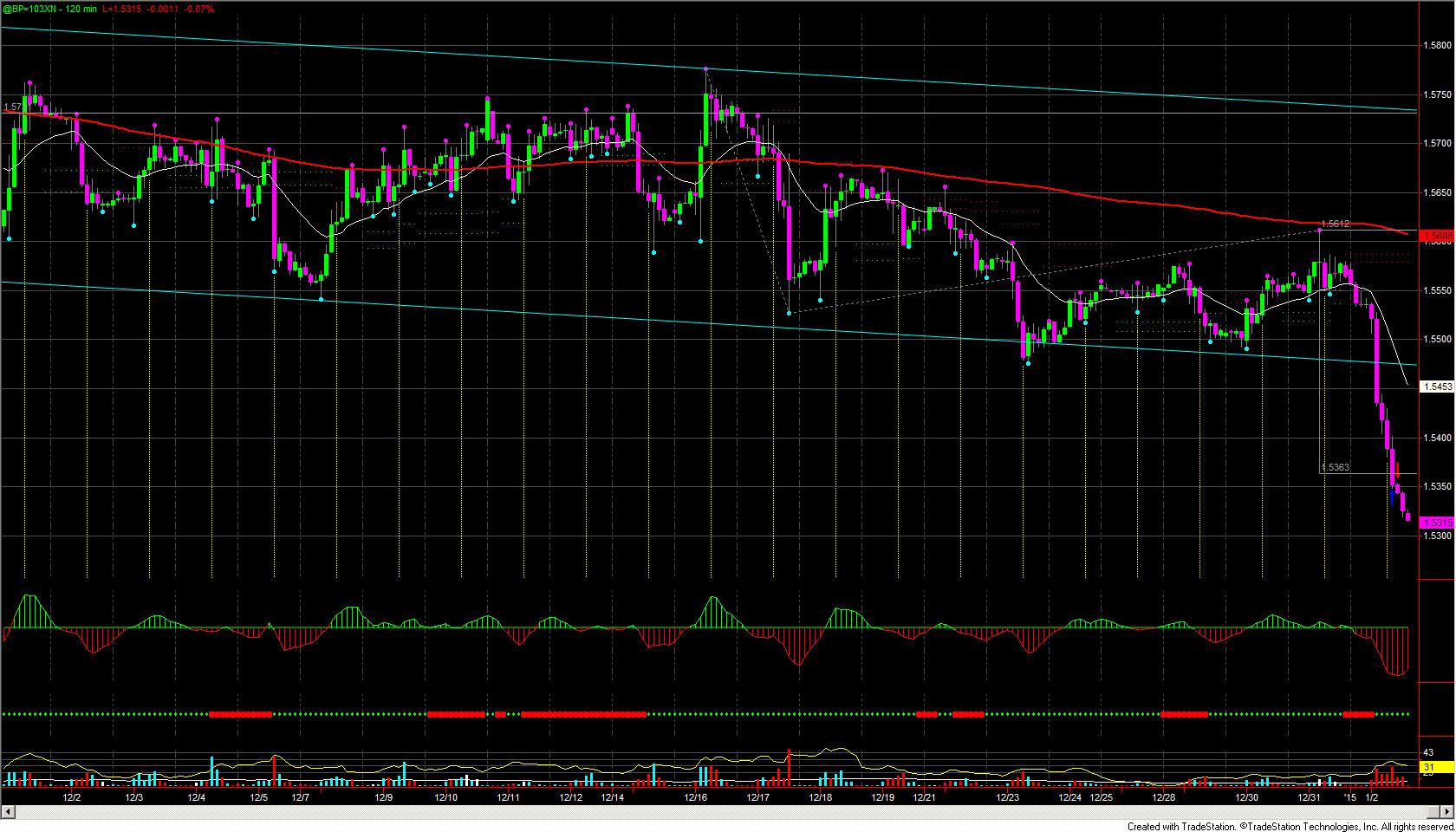Click the 1.5315 current price tag
This screenshot has width=1456, height=832.
(x=1437, y=523)
